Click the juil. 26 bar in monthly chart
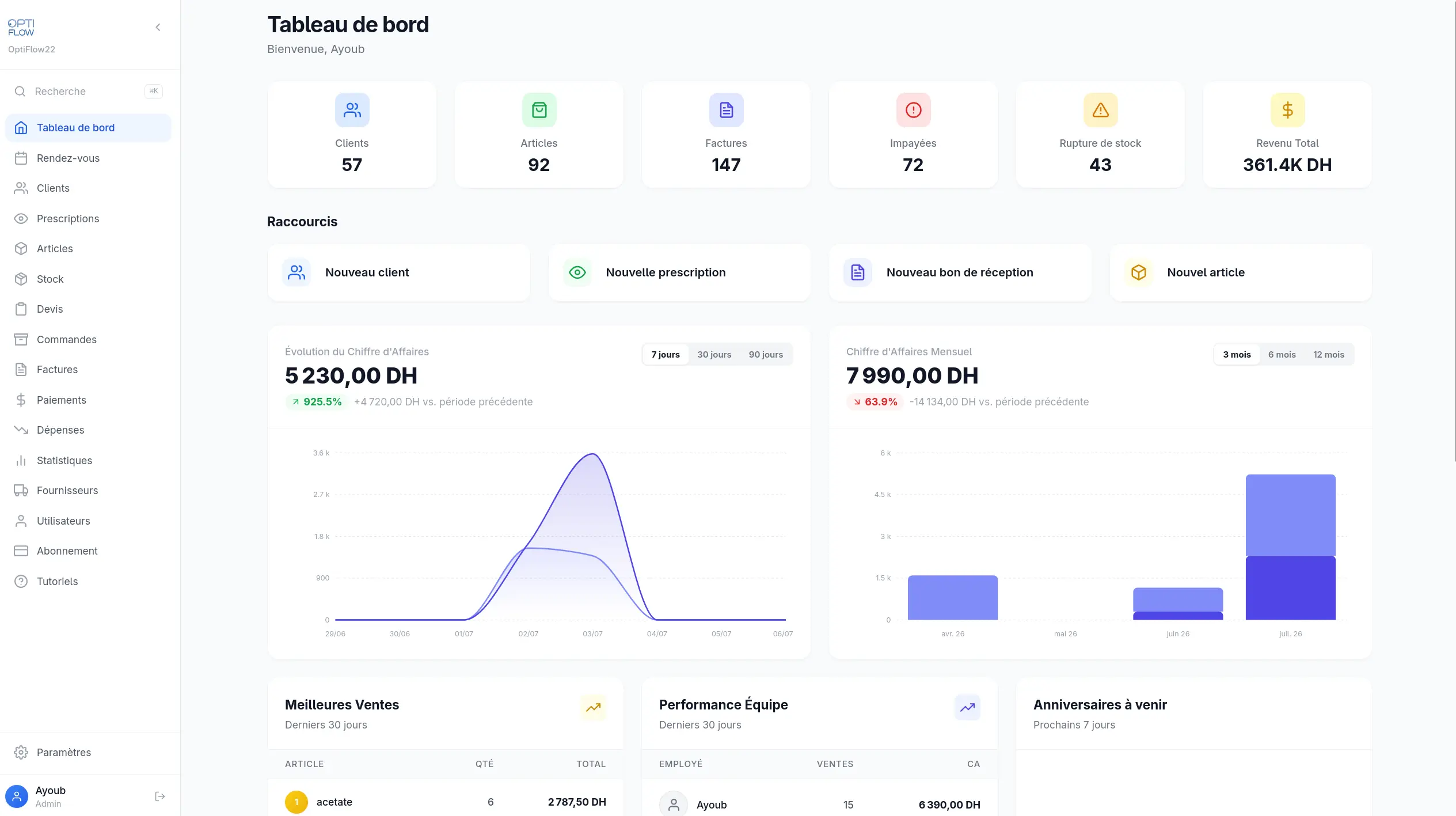 [1290, 547]
